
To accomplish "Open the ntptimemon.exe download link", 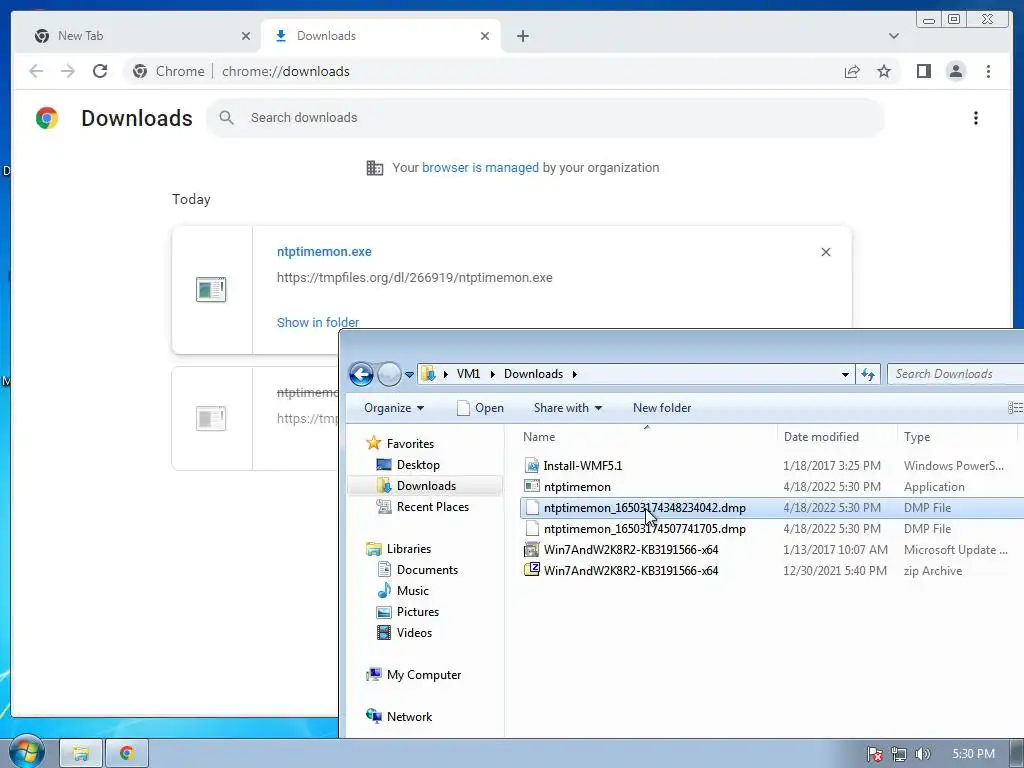I will [x=324, y=251].
